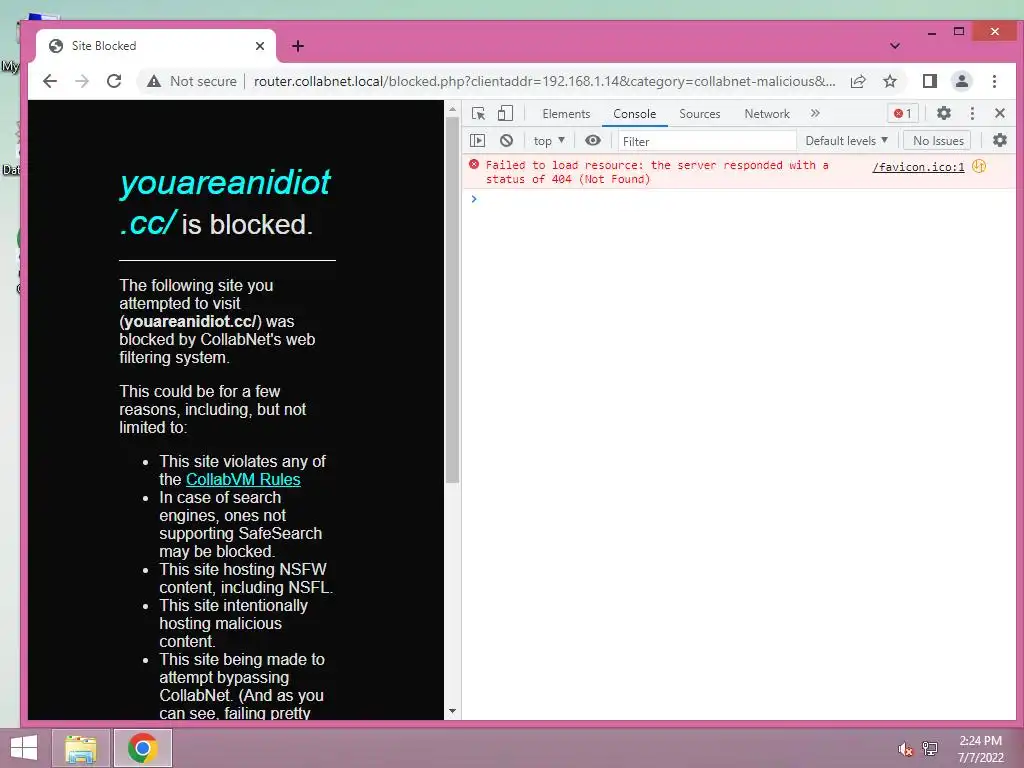Open the tab search chevron
Screen dimensions: 1024x768
coord(895,46)
